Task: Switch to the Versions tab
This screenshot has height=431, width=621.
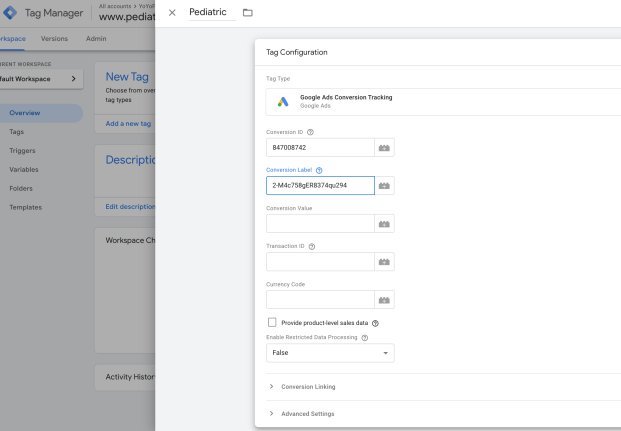Action: pos(54,38)
